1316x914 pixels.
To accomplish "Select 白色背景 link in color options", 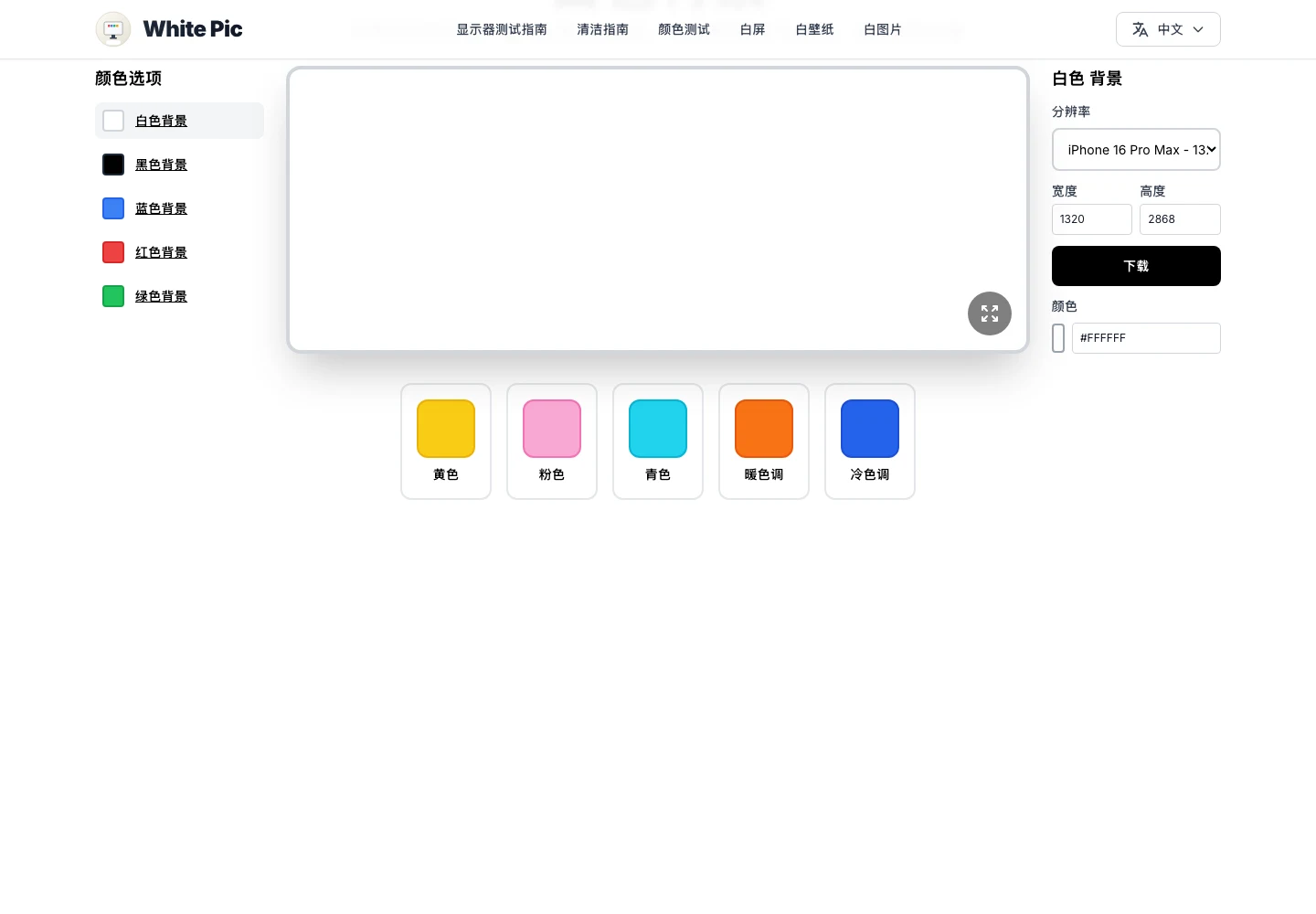I will (x=161, y=121).
